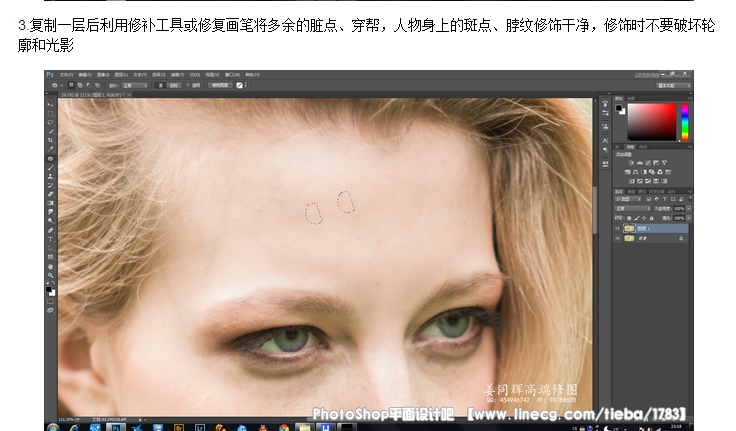Click the Add to Selection option icon
This screenshot has height=431, width=736.
click(x=80, y=85)
